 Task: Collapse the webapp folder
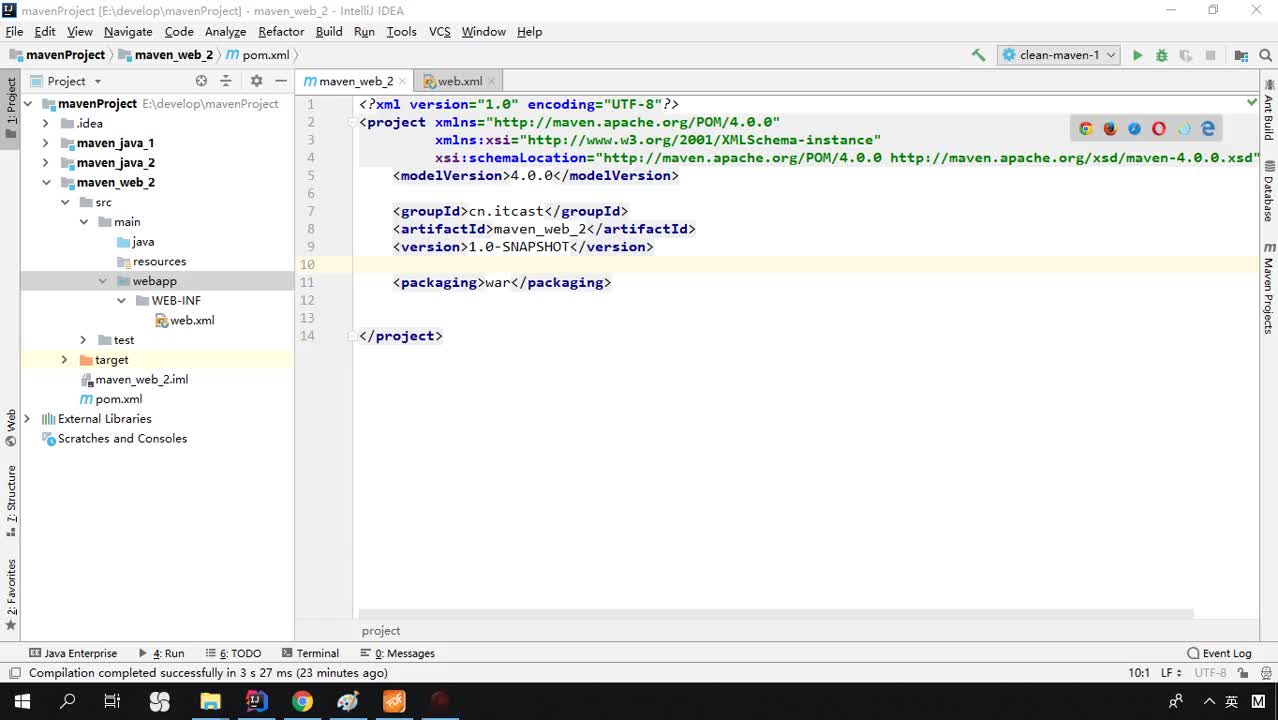(102, 282)
